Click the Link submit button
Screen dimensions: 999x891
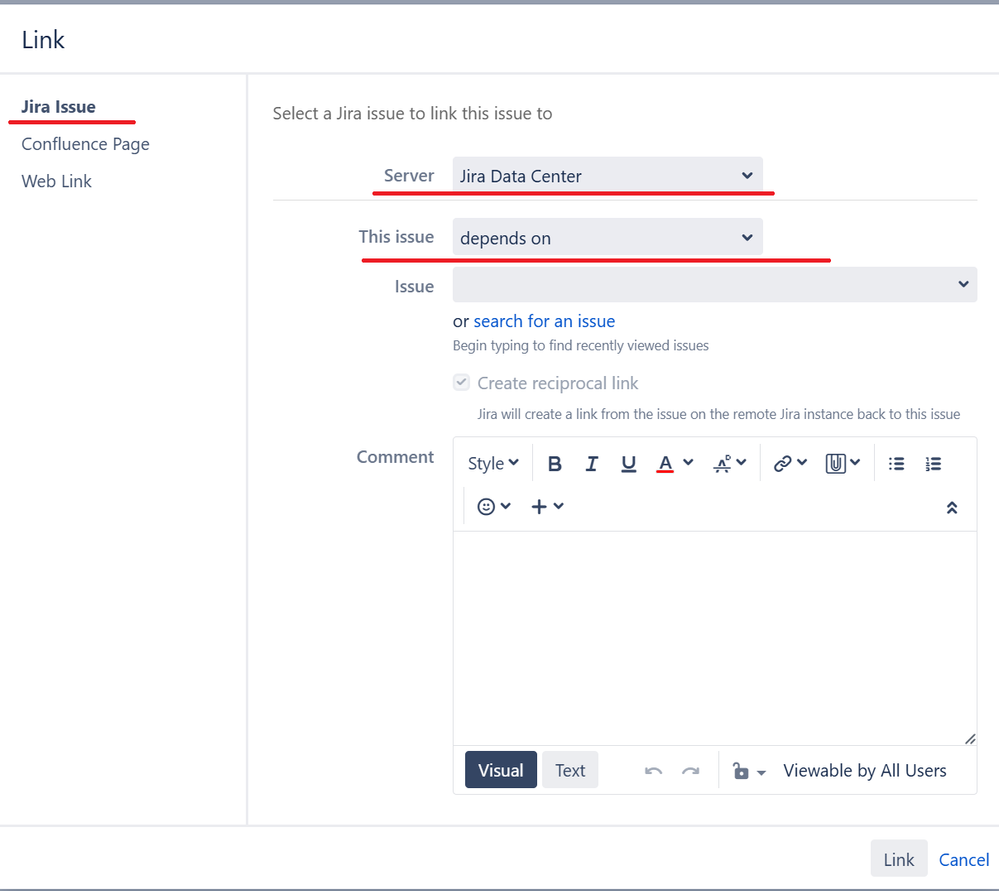tap(898, 860)
